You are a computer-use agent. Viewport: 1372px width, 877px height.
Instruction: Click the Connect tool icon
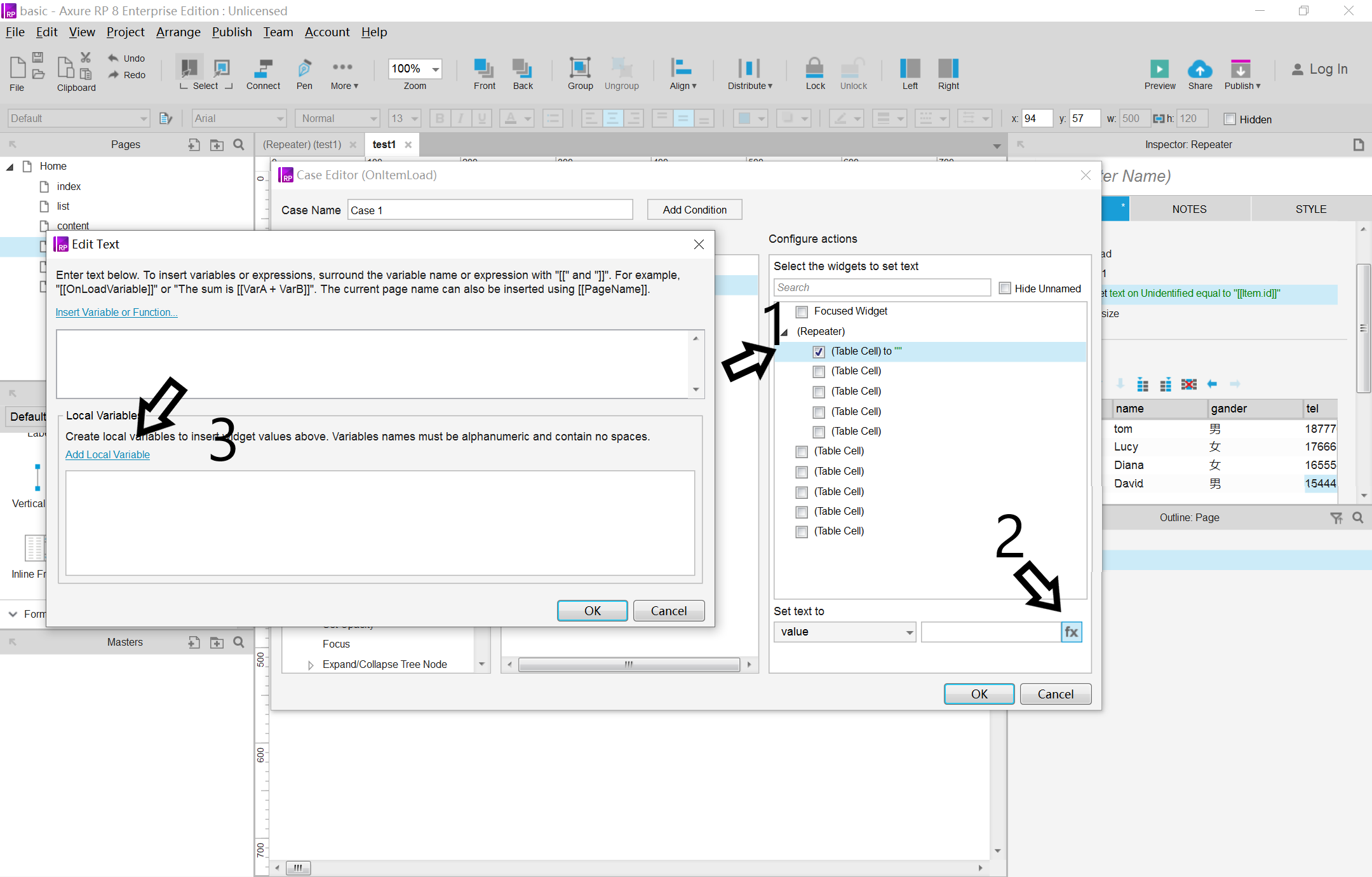[x=263, y=68]
